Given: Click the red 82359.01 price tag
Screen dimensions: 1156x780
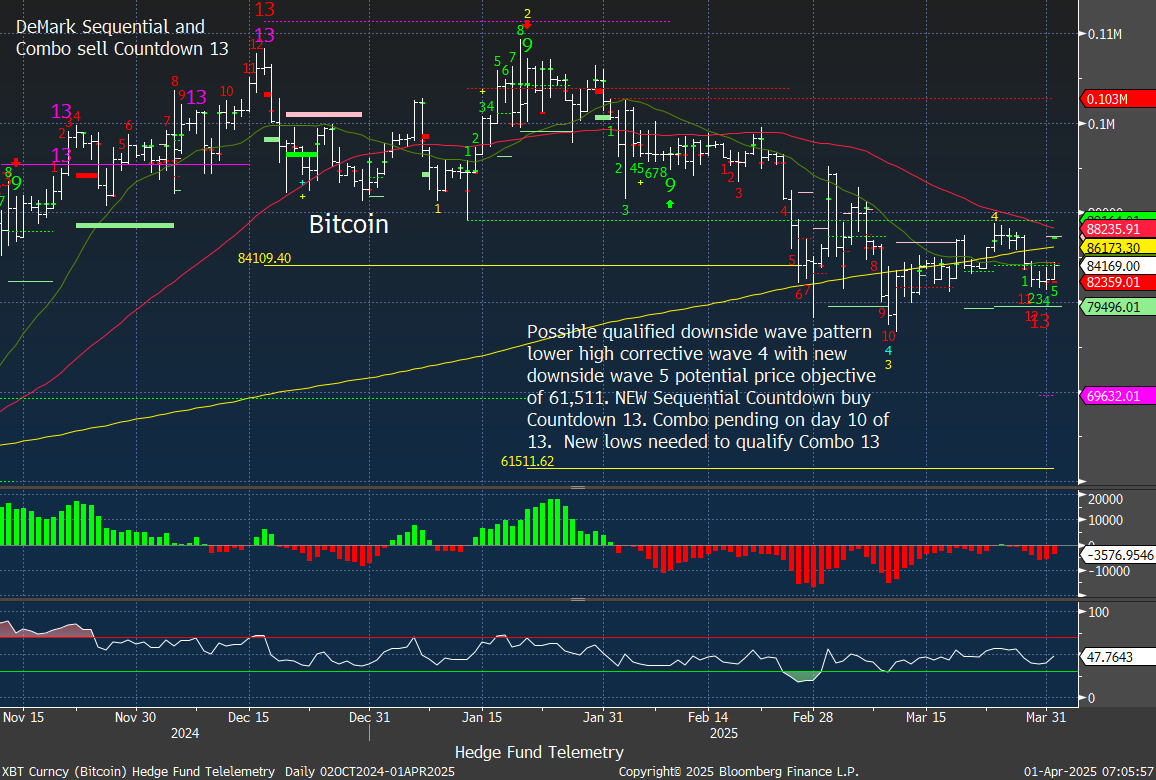Looking at the screenshot, I should point(1118,282).
